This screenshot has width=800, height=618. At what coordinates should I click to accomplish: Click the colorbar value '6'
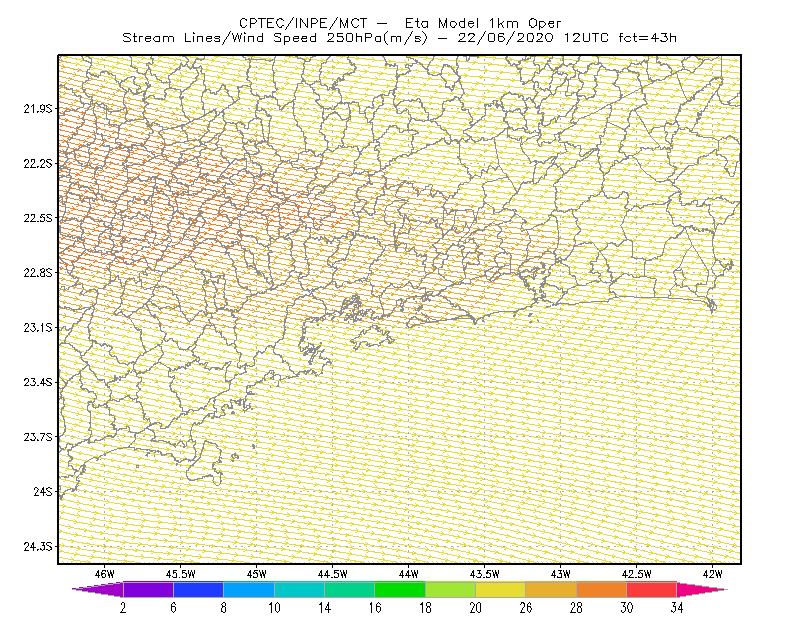(x=173, y=608)
